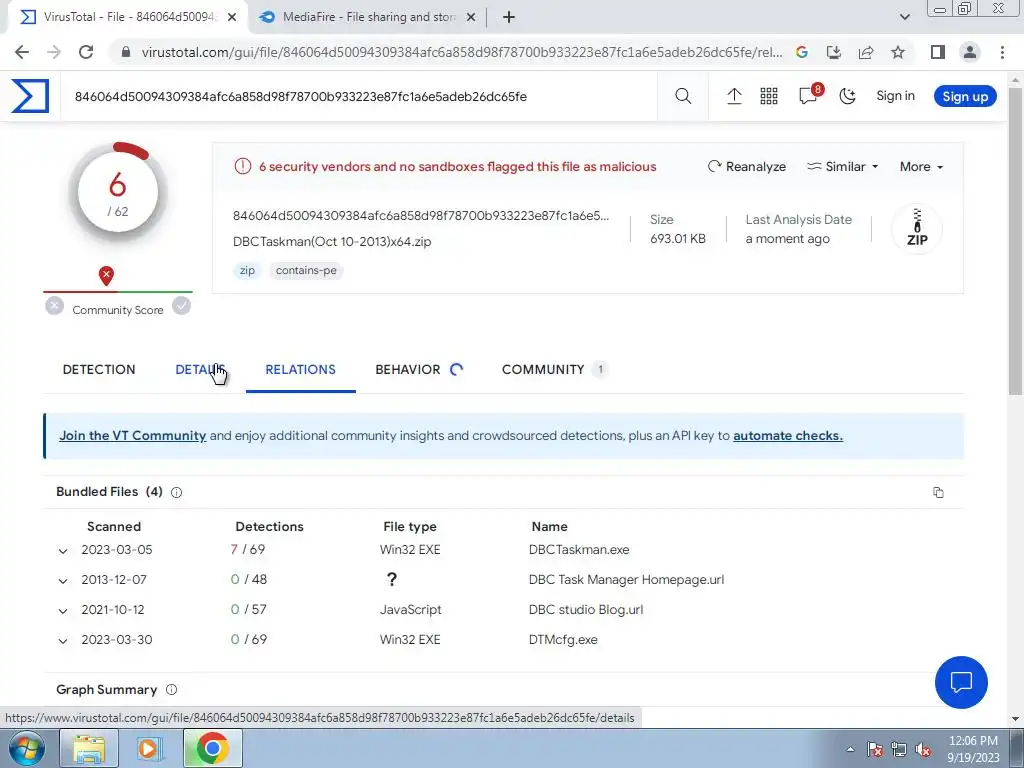
Task: Open Windows Explorer from taskbar
Action: 88,749
